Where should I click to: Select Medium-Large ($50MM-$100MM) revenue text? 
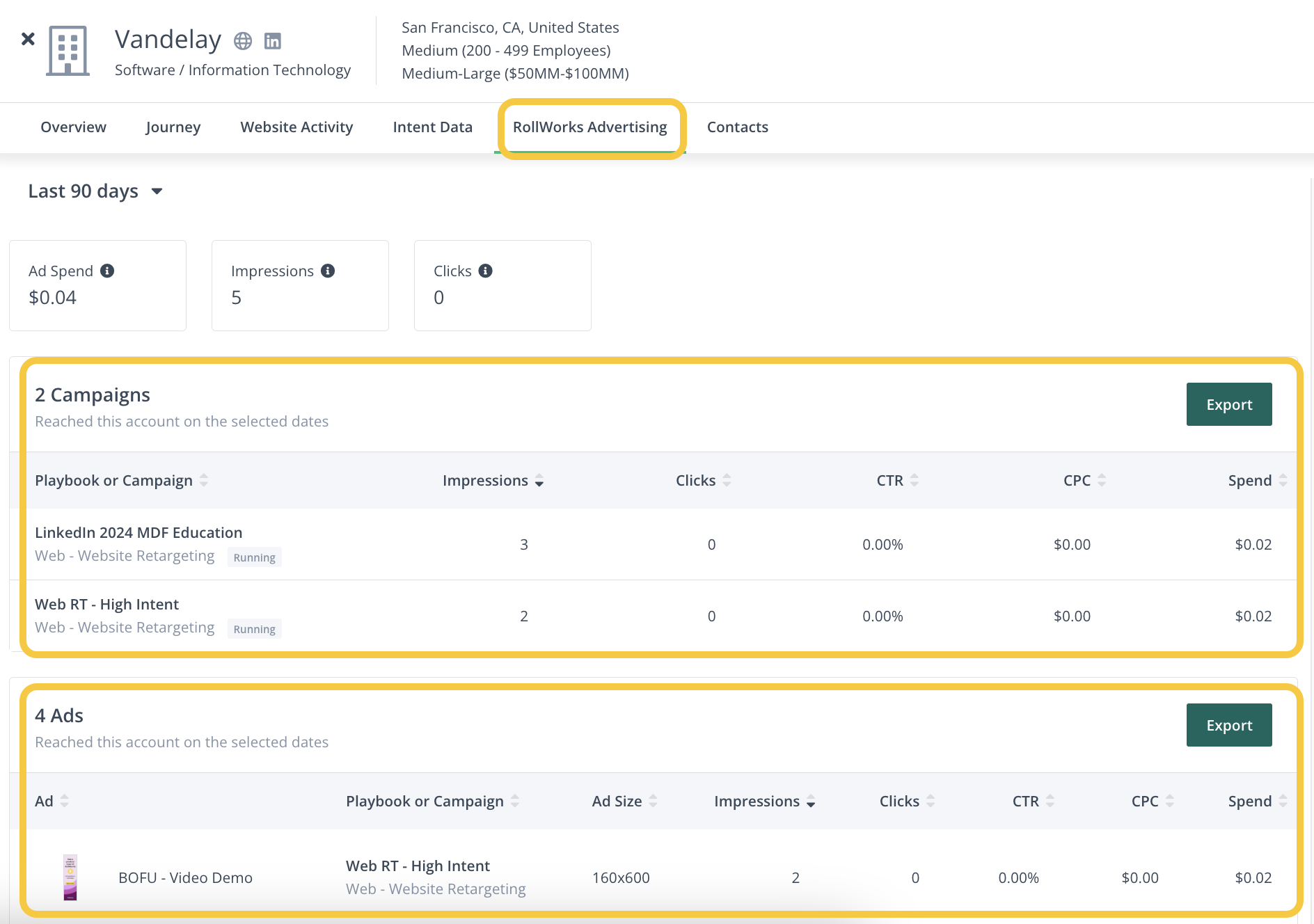(515, 73)
